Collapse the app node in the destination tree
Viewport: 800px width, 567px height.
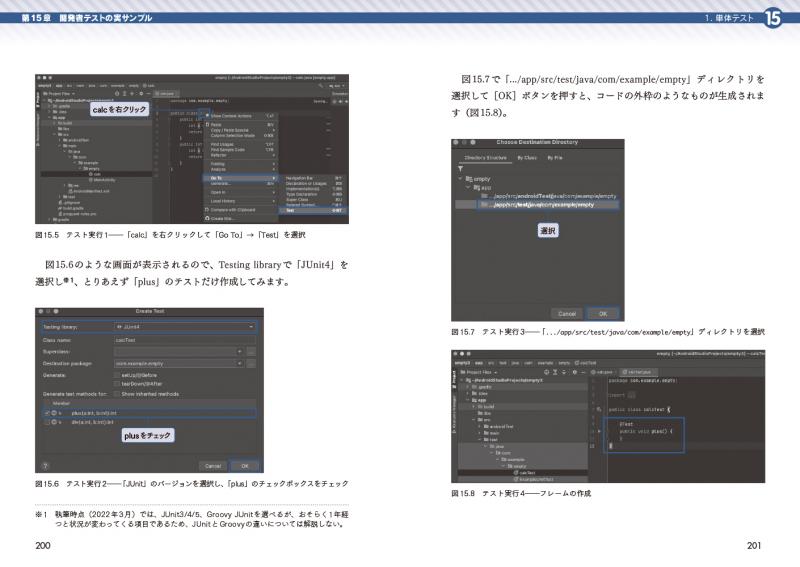coord(467,188)
